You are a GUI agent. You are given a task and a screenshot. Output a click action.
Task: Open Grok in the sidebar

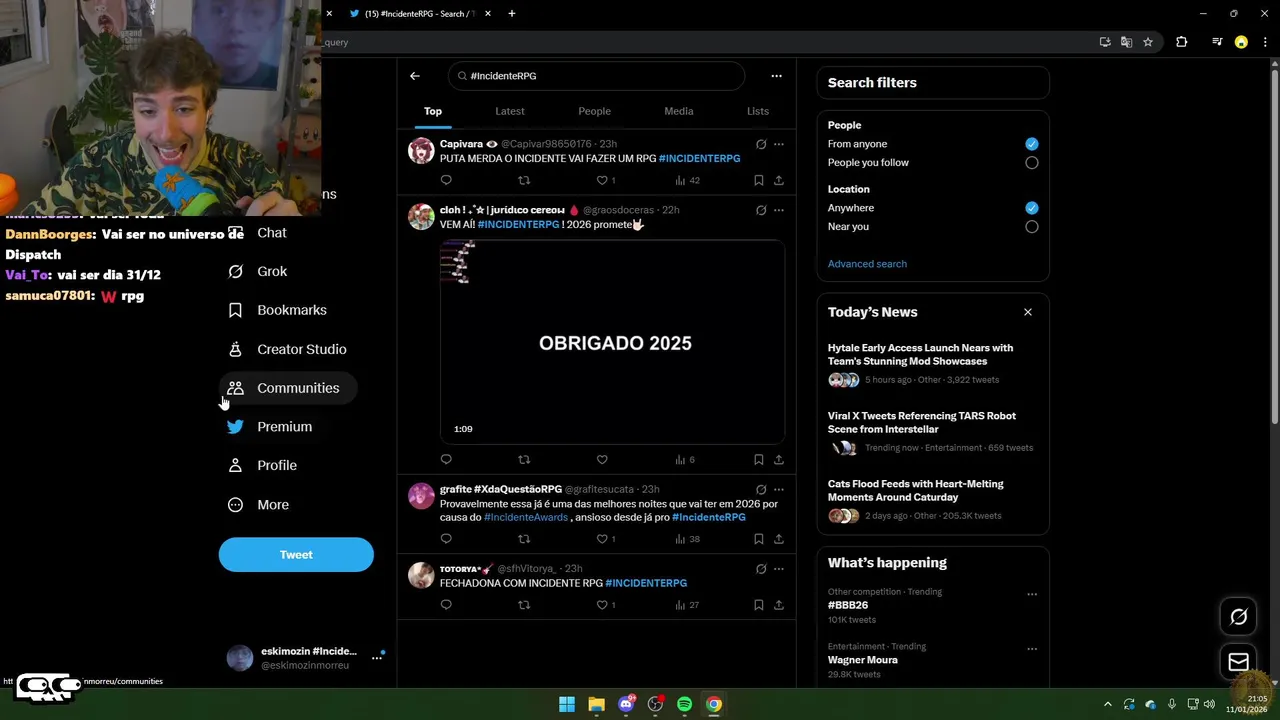point(258,272)
